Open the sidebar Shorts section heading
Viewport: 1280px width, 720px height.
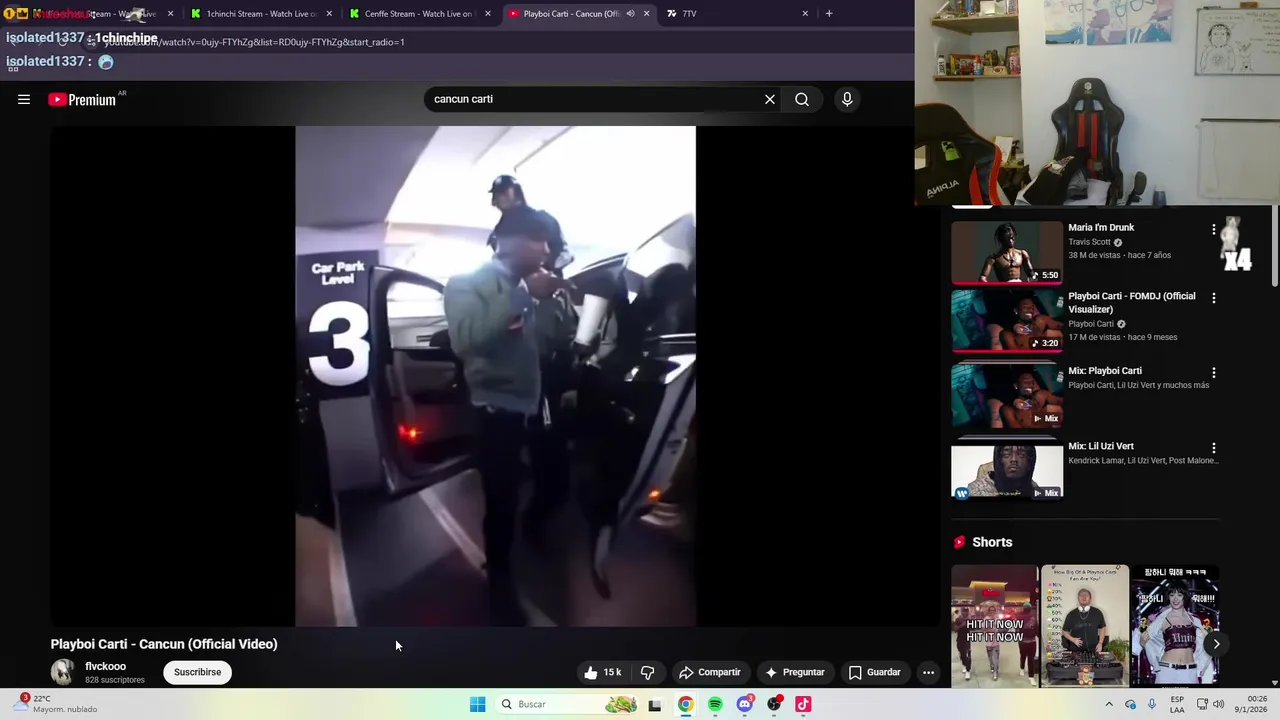992,542
